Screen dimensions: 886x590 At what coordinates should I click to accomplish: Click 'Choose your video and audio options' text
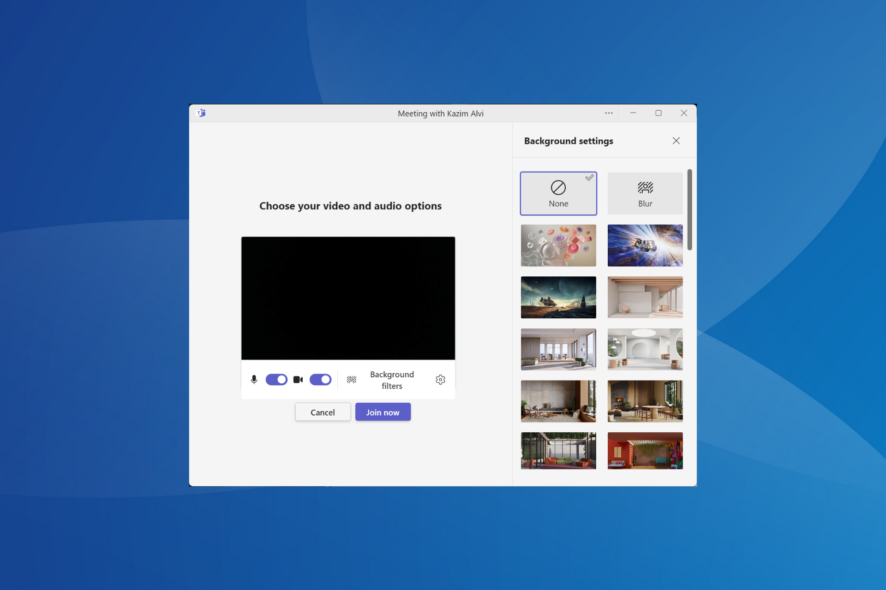point(350,206)
